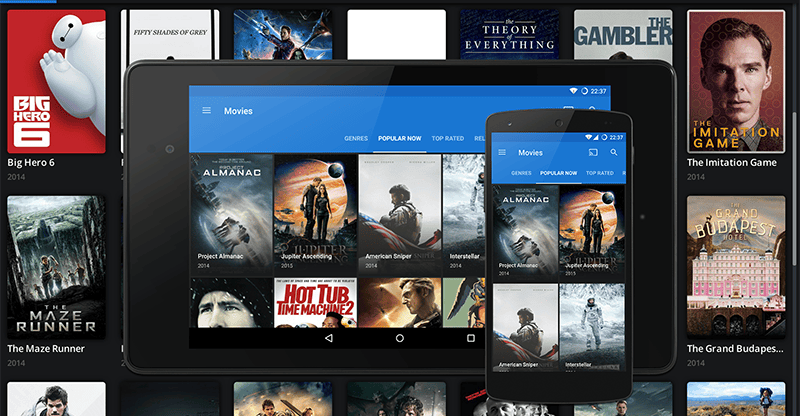800x416 pixels.
Task: Tap the Wi-Fi icon in the tablet status bar
Action: click(x=573, y=91)
